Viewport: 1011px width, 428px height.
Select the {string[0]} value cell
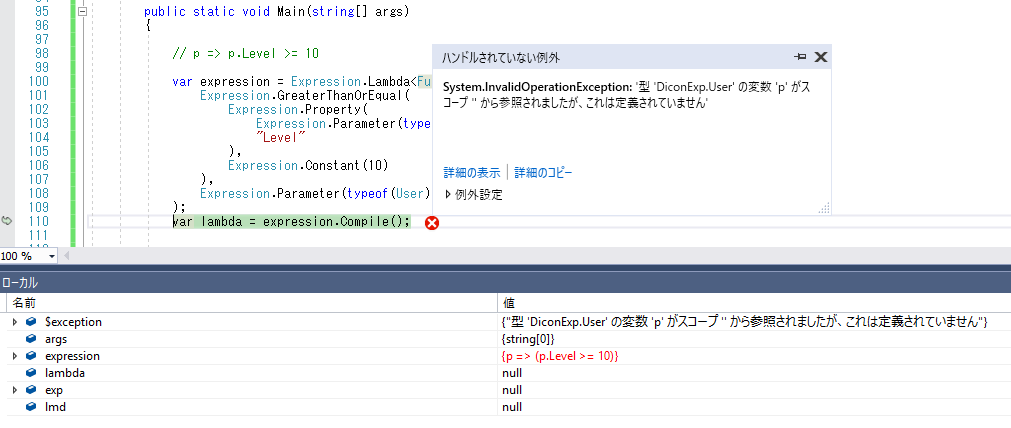click(x=527, y=339)
